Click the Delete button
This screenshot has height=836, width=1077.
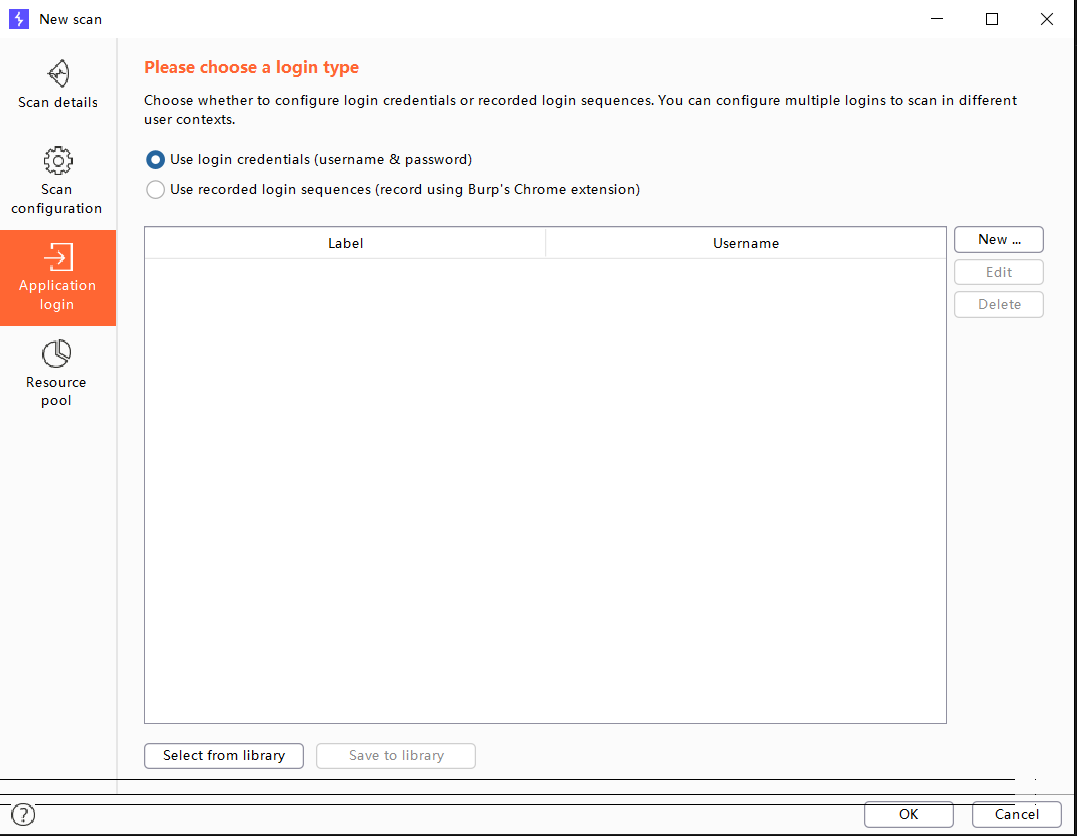tap(998, 304)
